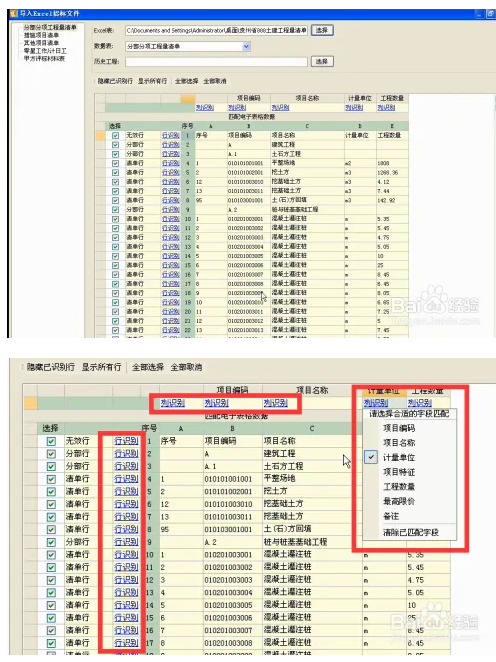Open 列识别 link under 工程数量, upper screenshot
The width and height of the screenshot is (496, 662).
[386, 108]
